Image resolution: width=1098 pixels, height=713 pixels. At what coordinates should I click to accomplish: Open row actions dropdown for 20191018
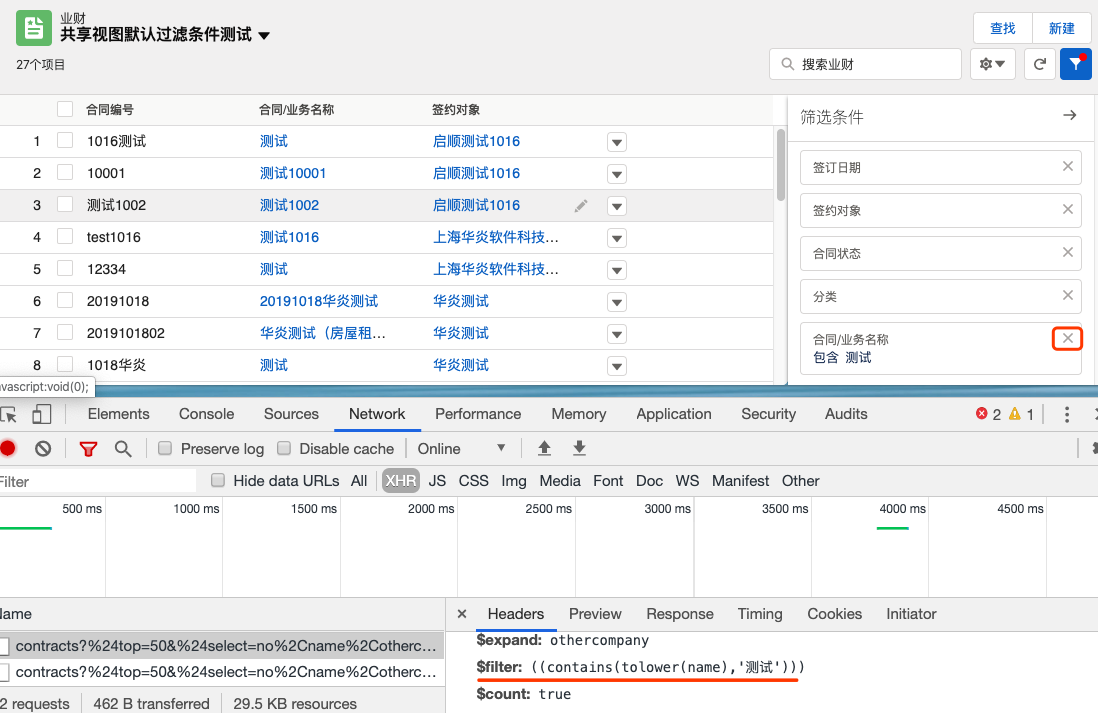pyautogui.click(x=616, y=302)
